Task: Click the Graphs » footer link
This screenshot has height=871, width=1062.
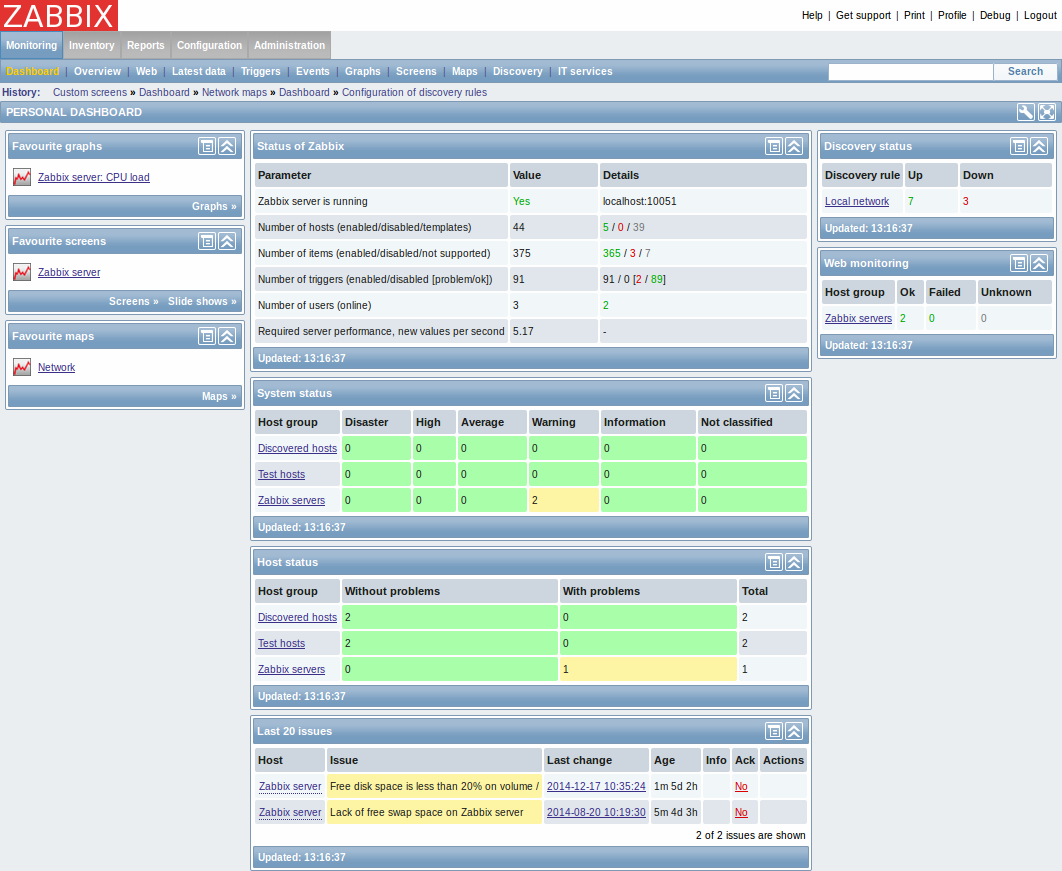Action: pyautogui.click(x=214, y=207)
